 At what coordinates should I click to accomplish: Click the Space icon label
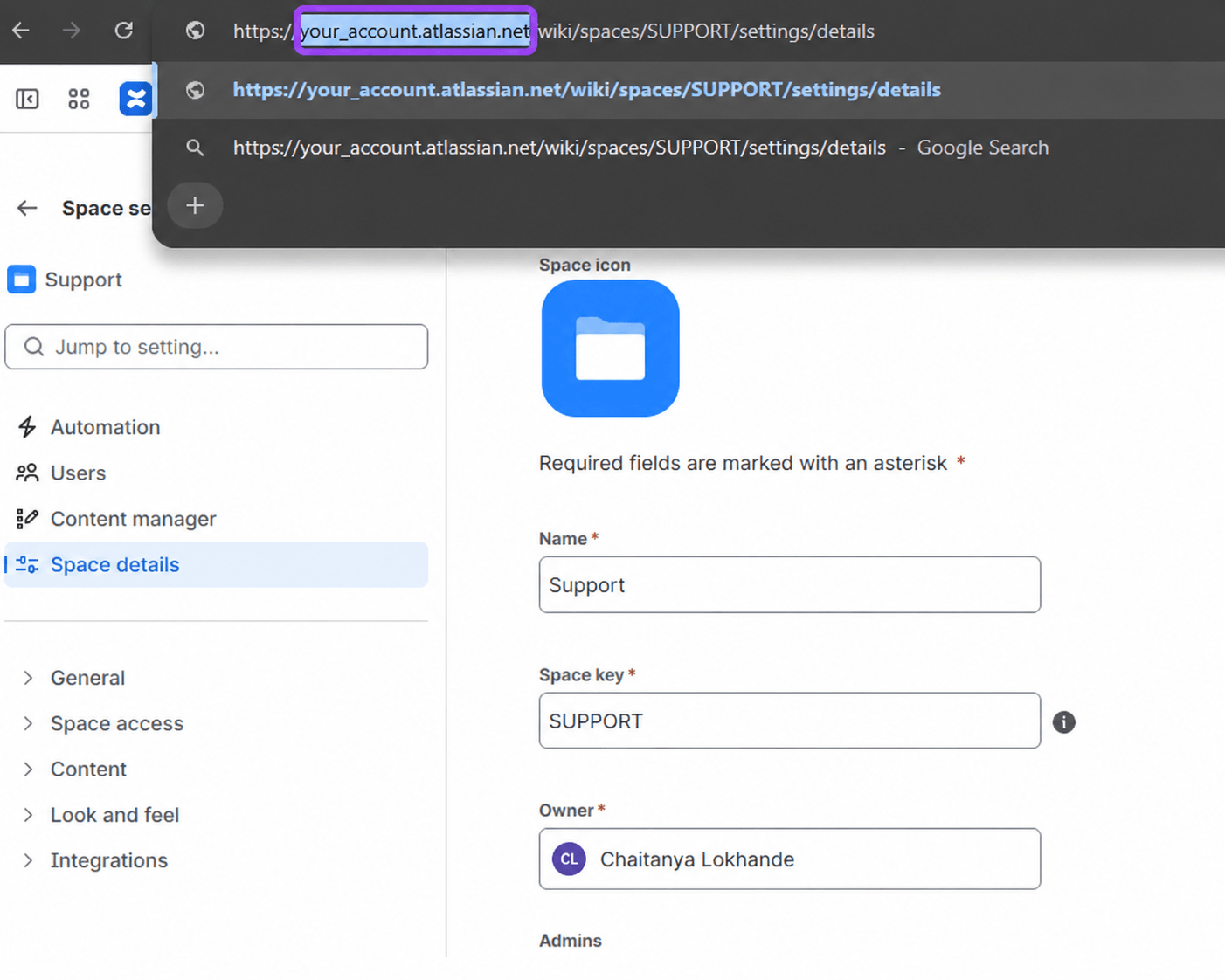coord(585,265)
